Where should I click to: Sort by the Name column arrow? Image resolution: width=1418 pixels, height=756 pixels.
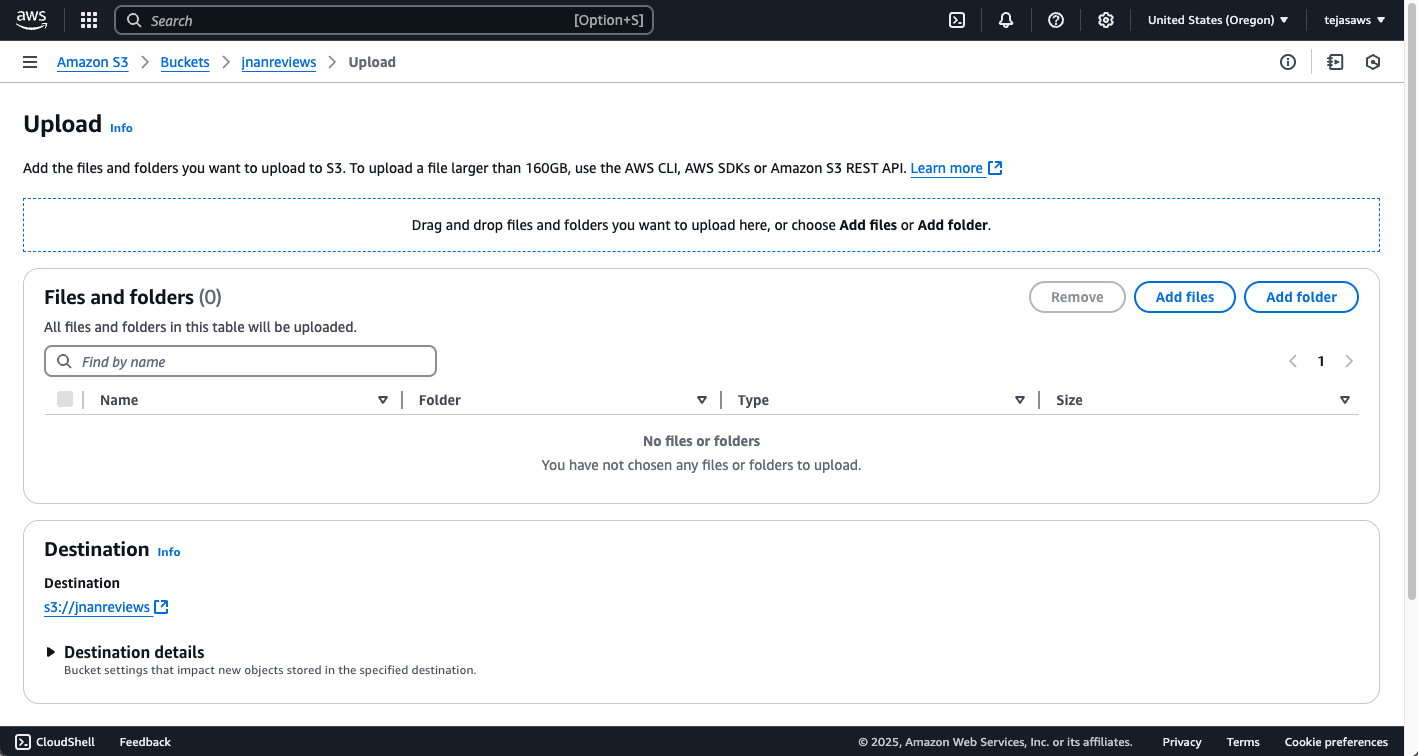pos(382,400)
